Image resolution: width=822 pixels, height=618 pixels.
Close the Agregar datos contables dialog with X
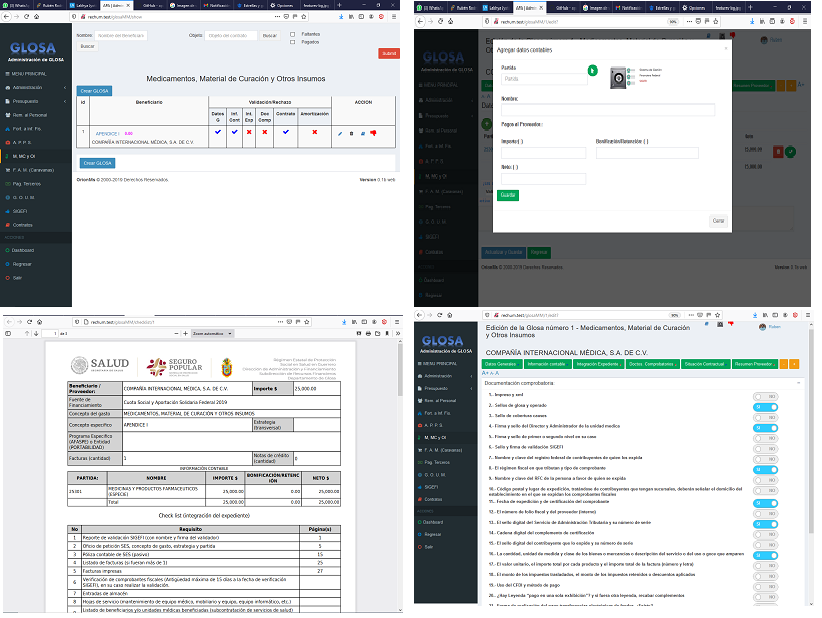725,48
